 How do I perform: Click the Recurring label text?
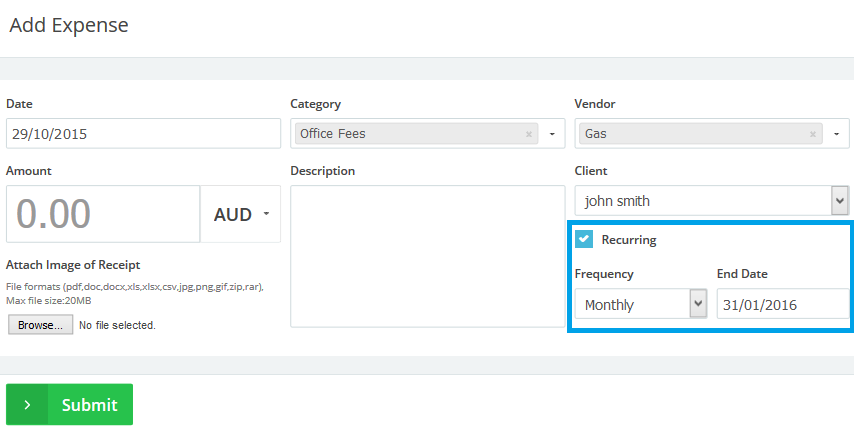click(x=628, y=240)
